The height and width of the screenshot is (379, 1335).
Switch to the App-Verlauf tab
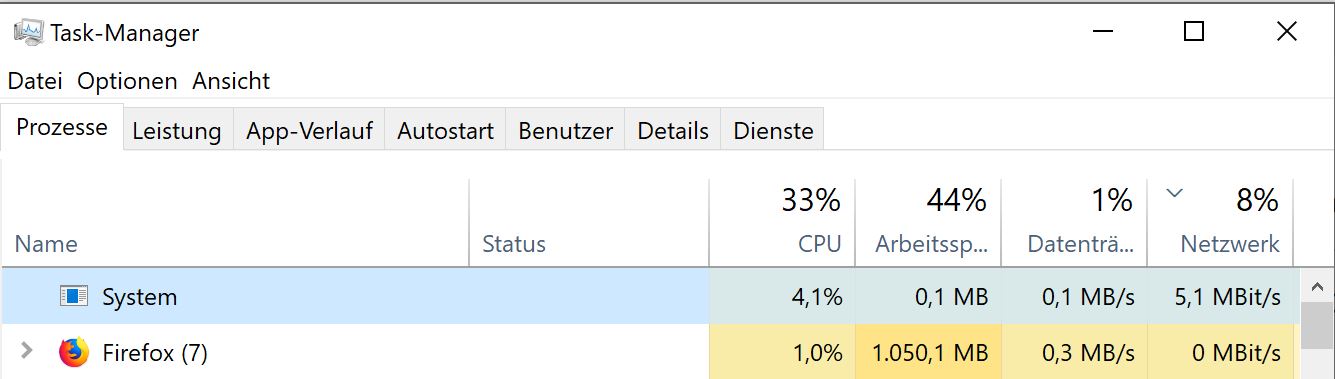310,130
